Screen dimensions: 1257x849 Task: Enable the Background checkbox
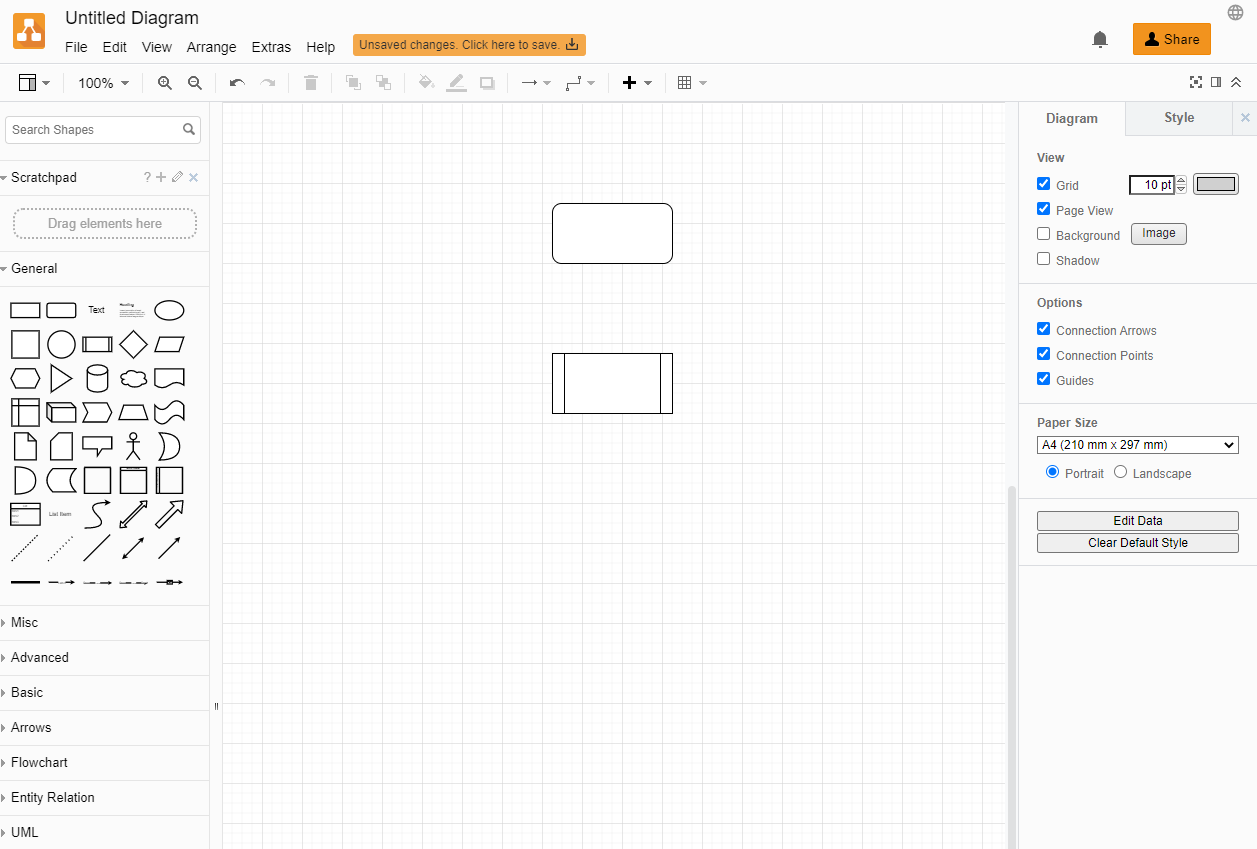tap(1044, 234)
